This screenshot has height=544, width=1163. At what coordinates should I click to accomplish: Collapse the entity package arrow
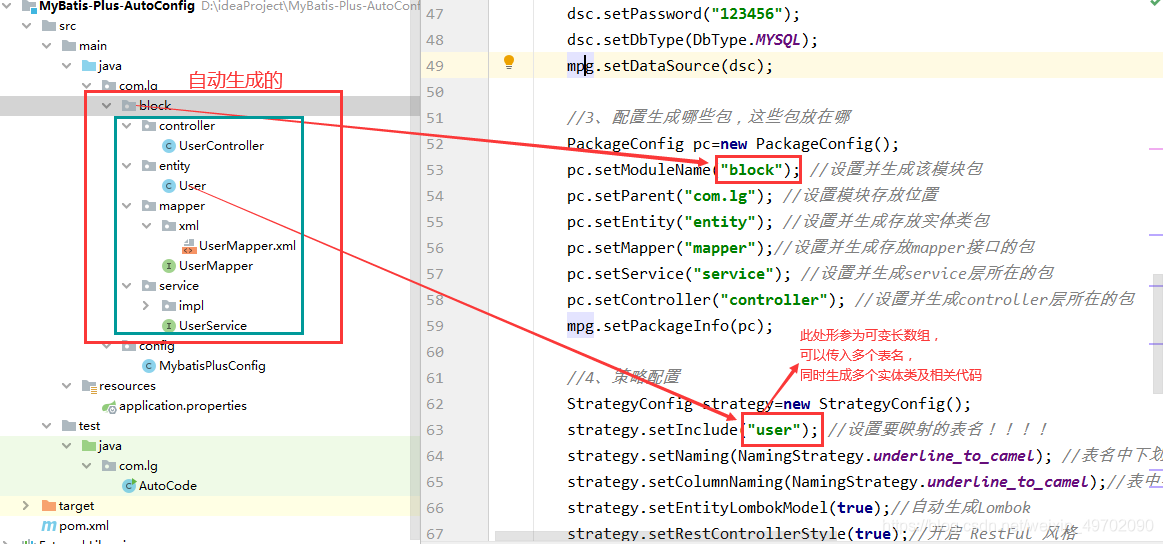click(x=127, y=166)
